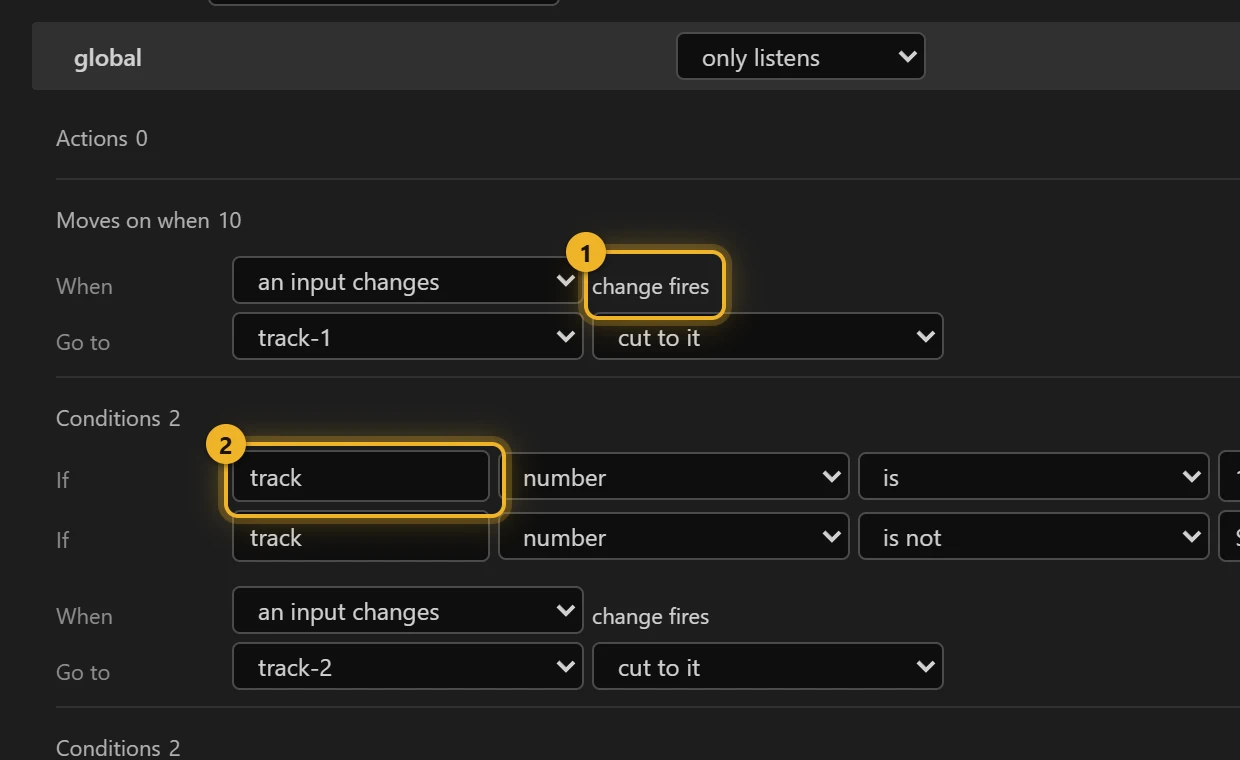Screen dimensions: 1240x760
Task: Open the 'is not' comparison dropdown
Action: [1033, 537]
